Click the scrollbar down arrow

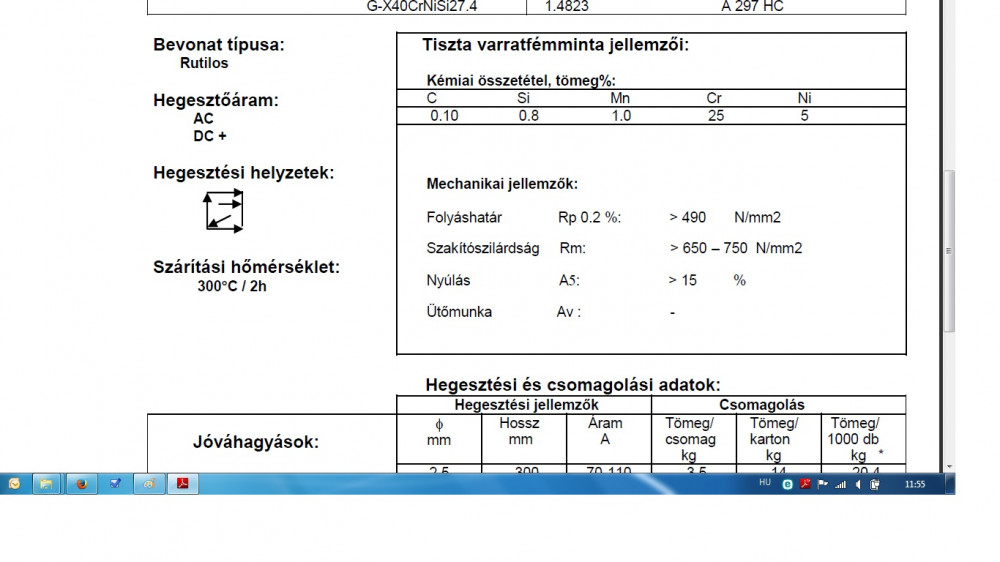click(x=949, y=466)
